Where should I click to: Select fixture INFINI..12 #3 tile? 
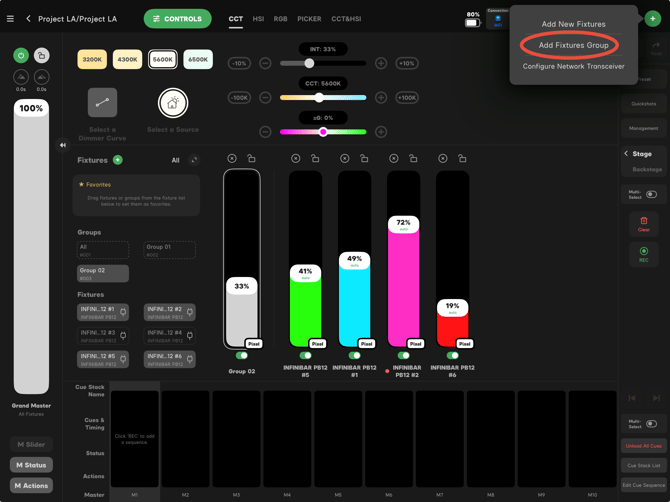coord(103,336)
